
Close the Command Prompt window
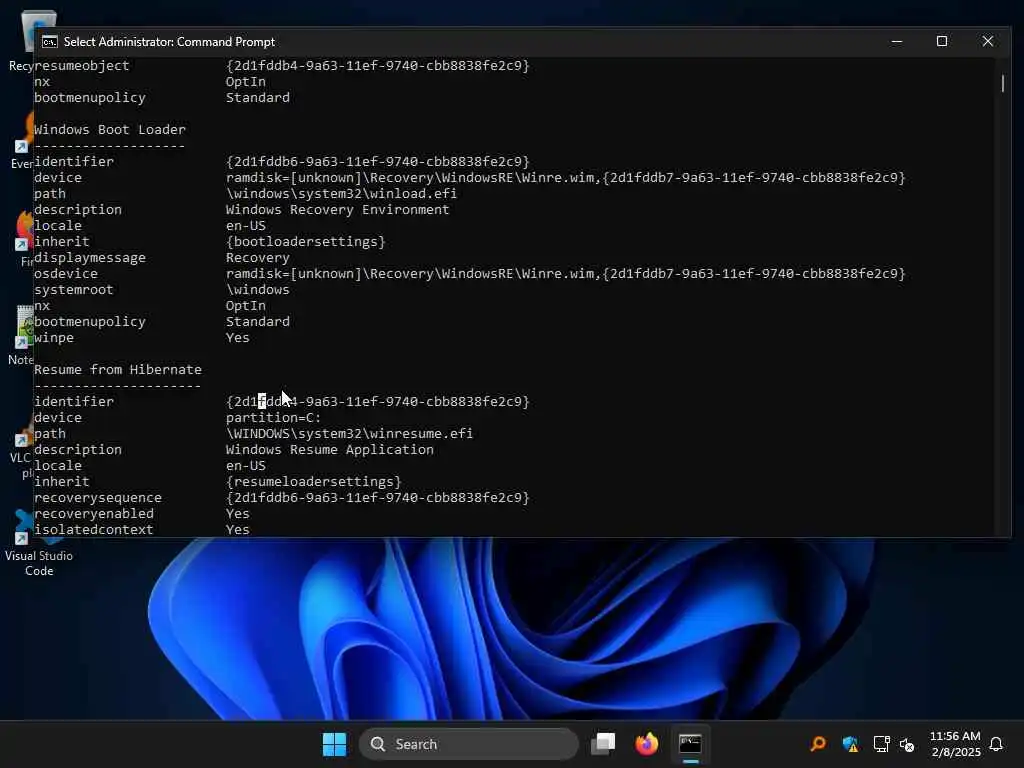pos(987,42)
